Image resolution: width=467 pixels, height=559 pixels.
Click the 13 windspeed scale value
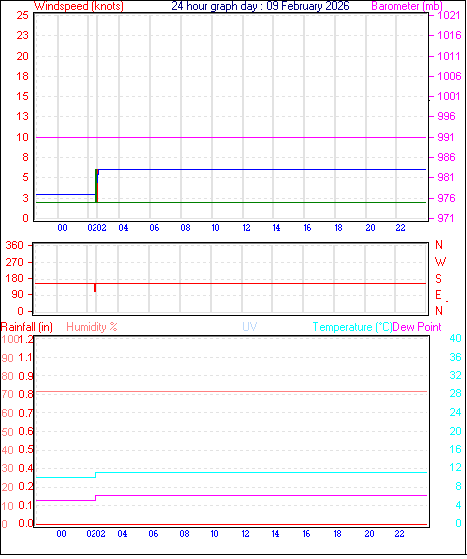click(22, 116)
